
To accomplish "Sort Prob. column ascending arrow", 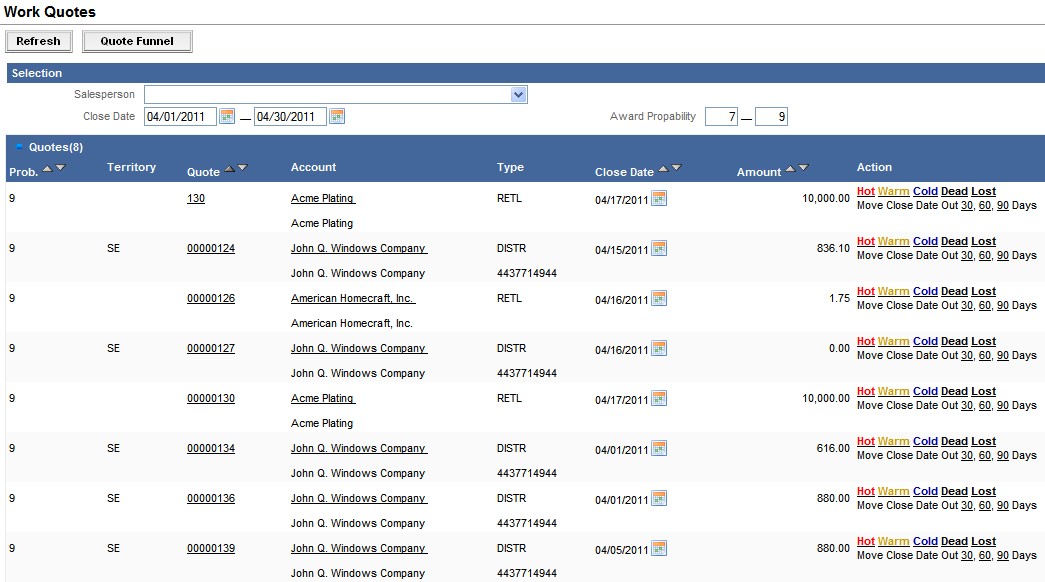I will point(47,168).
